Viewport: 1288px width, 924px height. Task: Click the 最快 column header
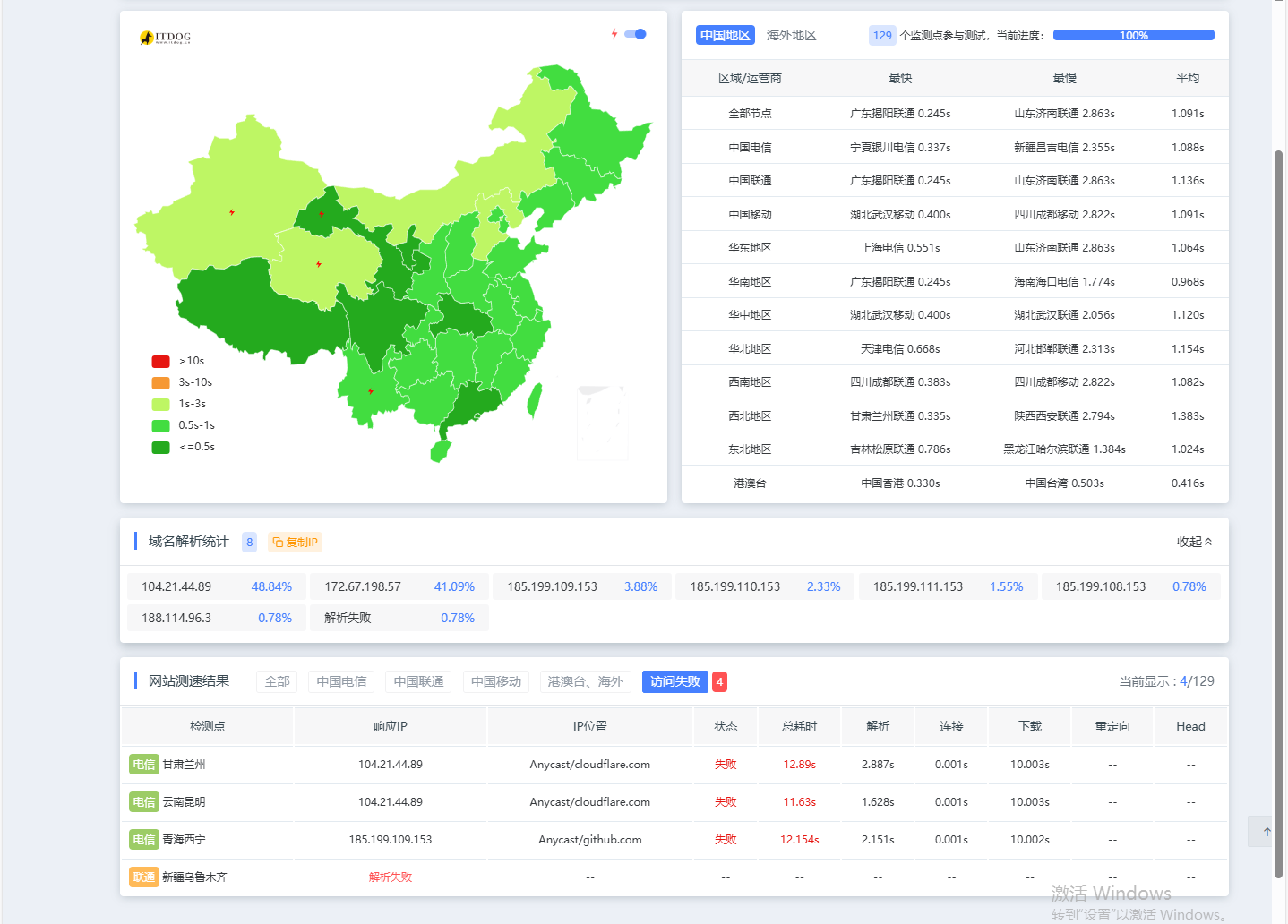click(x=900, y=78)
